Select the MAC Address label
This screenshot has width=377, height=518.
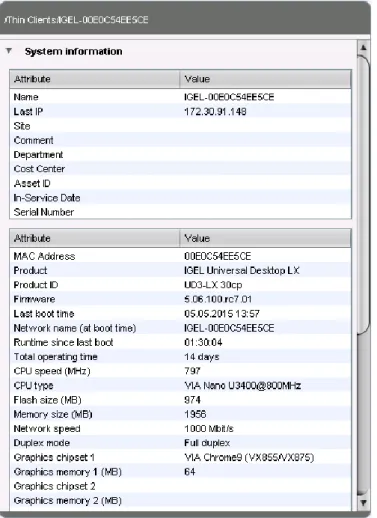pyautogui.click(x=44, y=256)
